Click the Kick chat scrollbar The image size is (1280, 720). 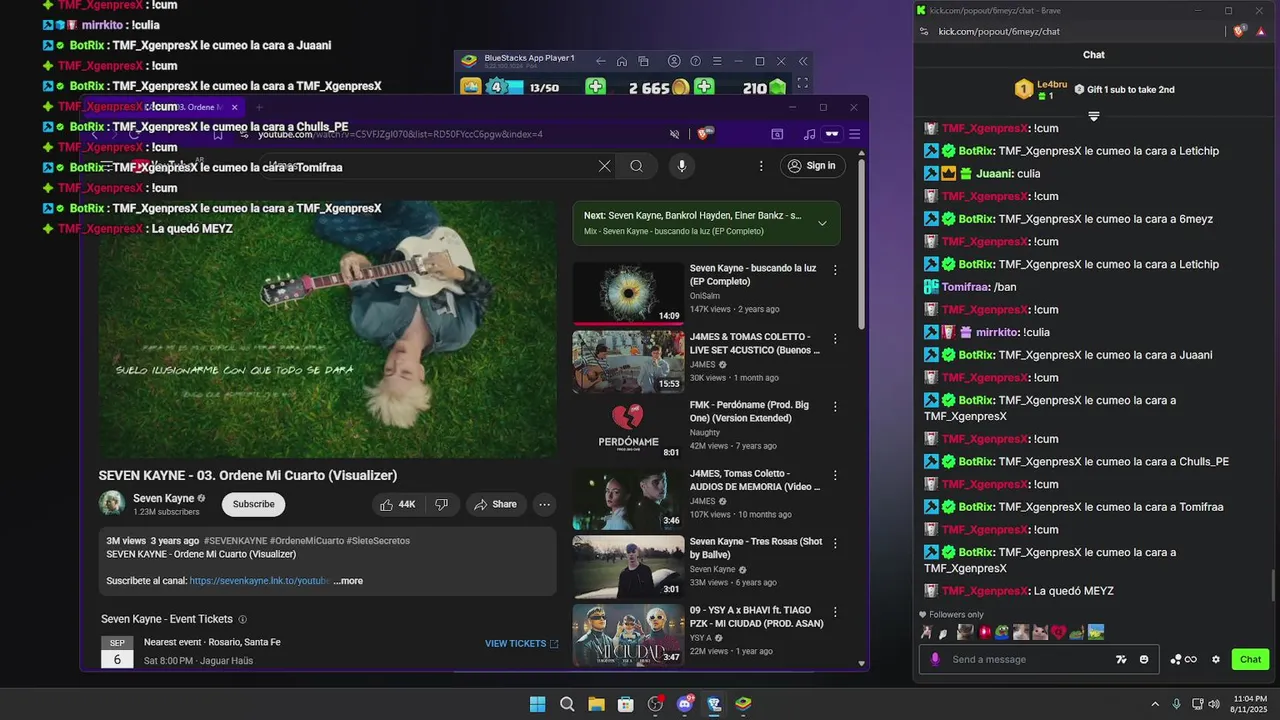point(1273,585)
